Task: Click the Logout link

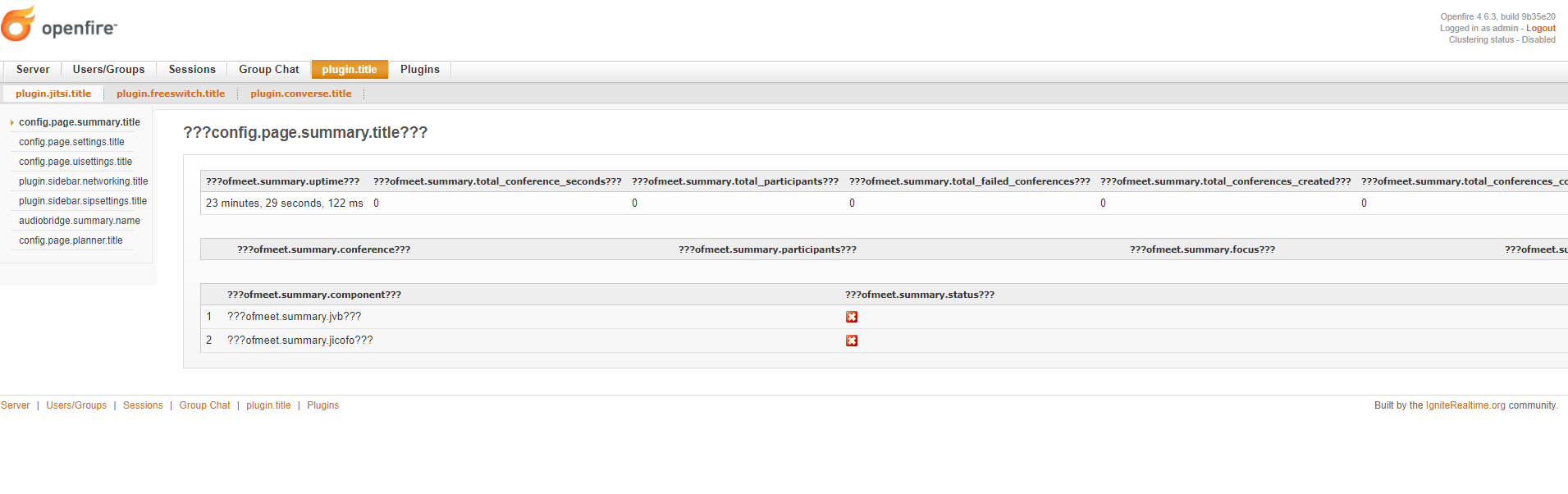Action: click(1540, 27)
